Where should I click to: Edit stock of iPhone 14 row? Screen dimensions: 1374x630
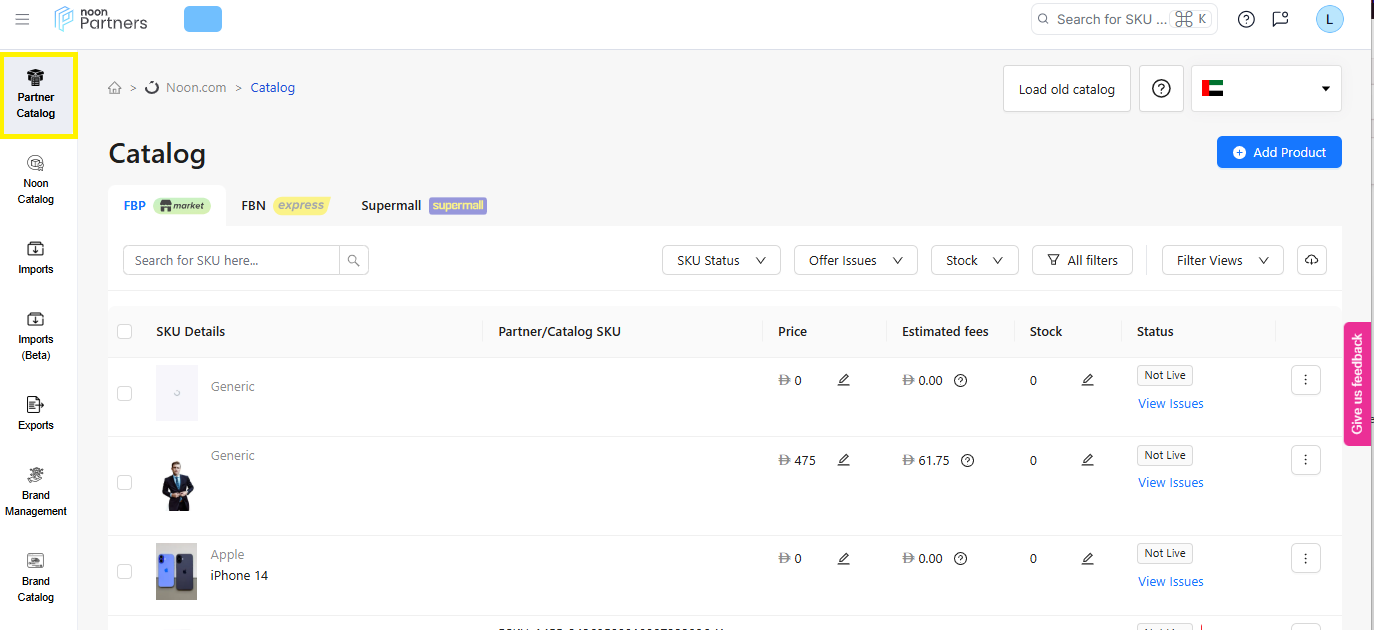click(x=1087, y=558)
